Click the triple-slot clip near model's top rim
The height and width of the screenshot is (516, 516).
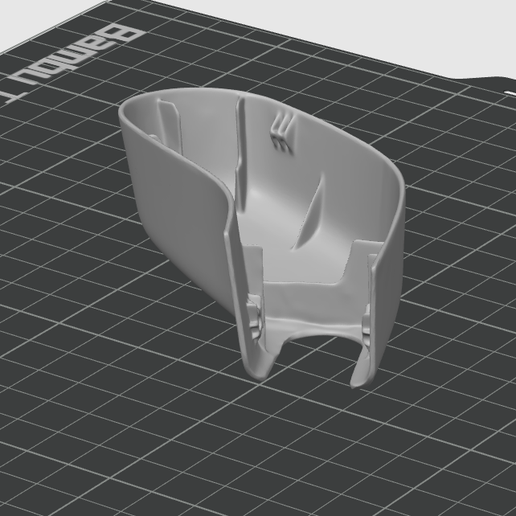[x=283, y=133]
